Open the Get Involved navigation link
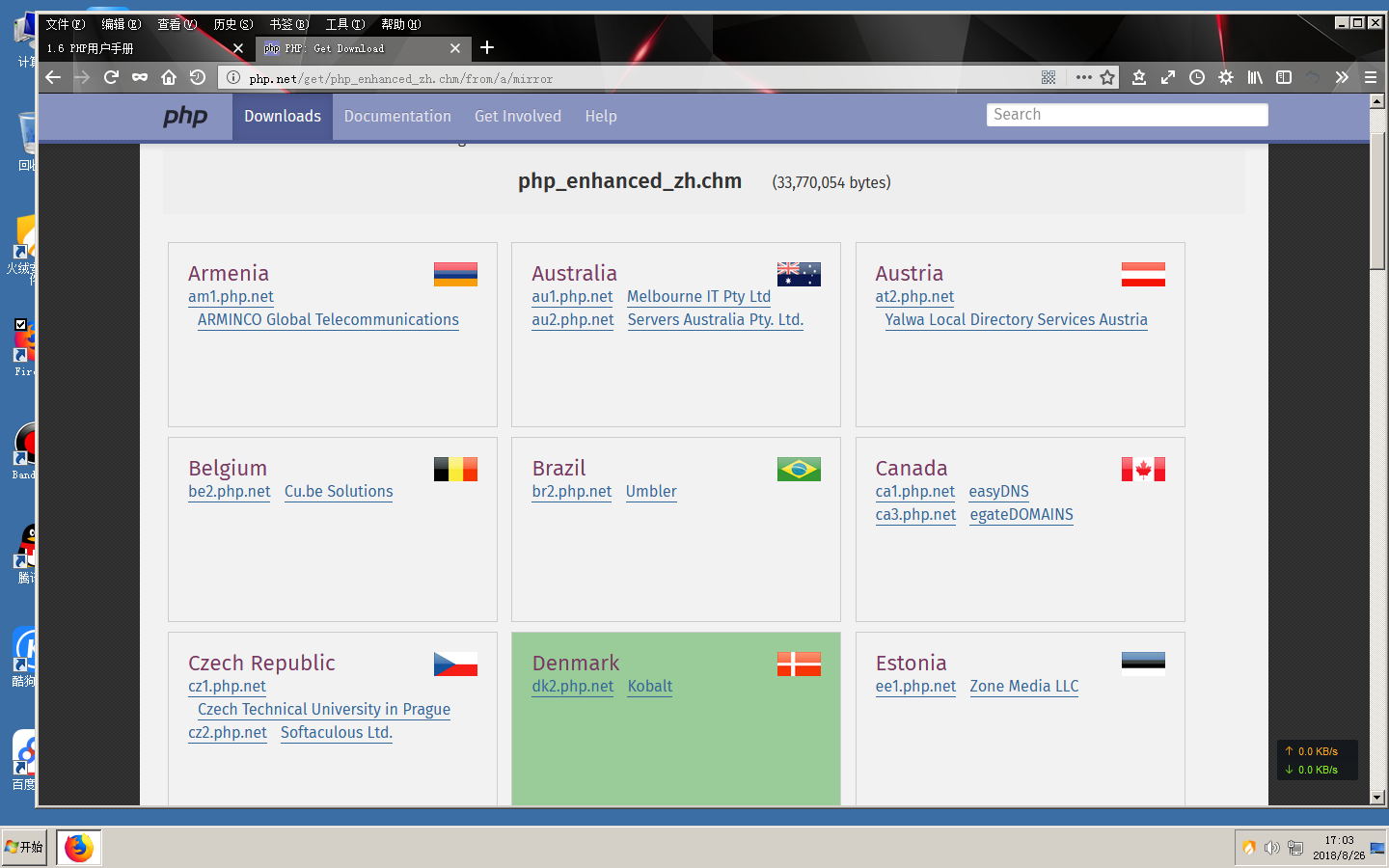The height and width of the screenshot is (868, 1389). coord(518,116)
